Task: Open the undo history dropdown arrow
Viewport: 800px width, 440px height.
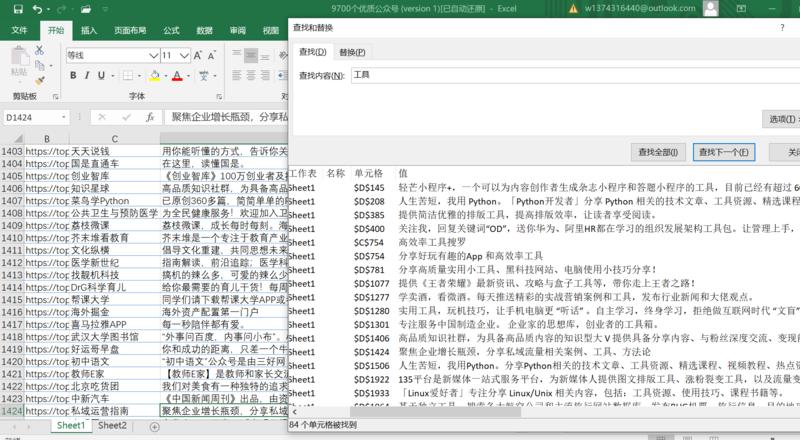Action: 48,9
